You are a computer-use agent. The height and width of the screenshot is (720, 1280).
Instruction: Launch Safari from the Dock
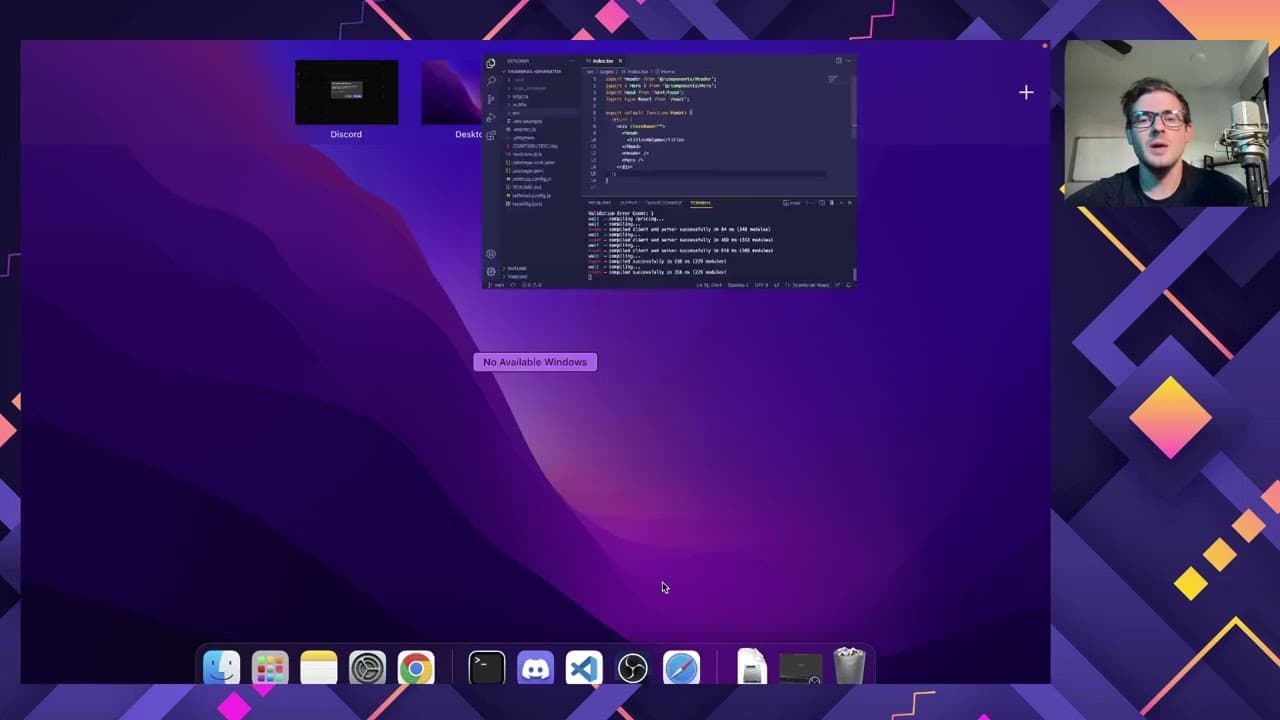click(x=681, y=668)
